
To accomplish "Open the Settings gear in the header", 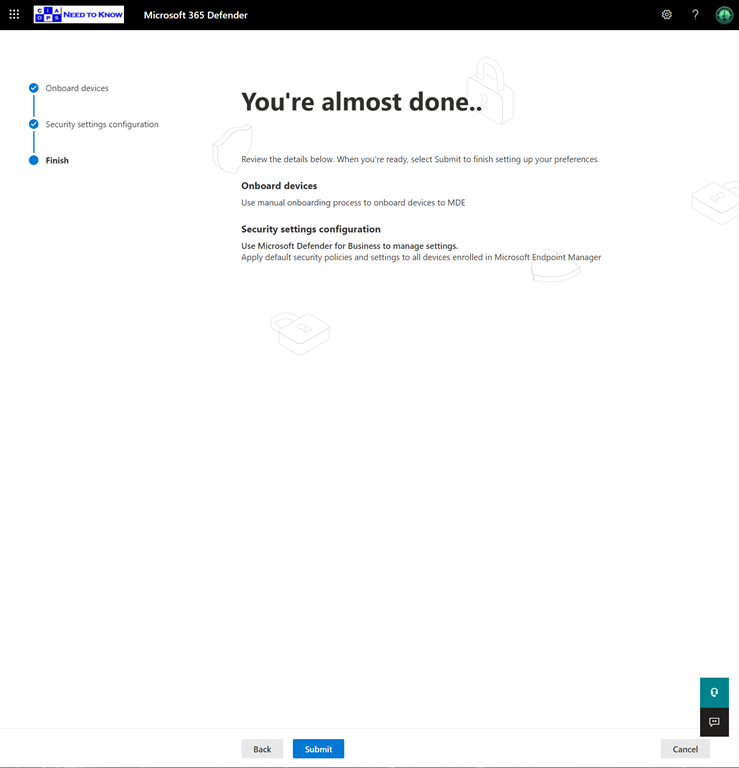I will 667,15.
